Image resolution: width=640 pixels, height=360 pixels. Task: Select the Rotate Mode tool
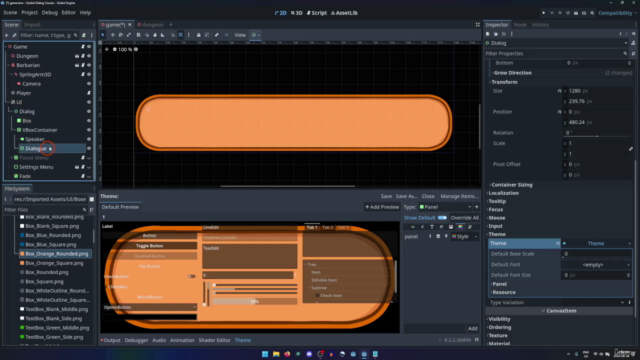[x=121, y=35]
